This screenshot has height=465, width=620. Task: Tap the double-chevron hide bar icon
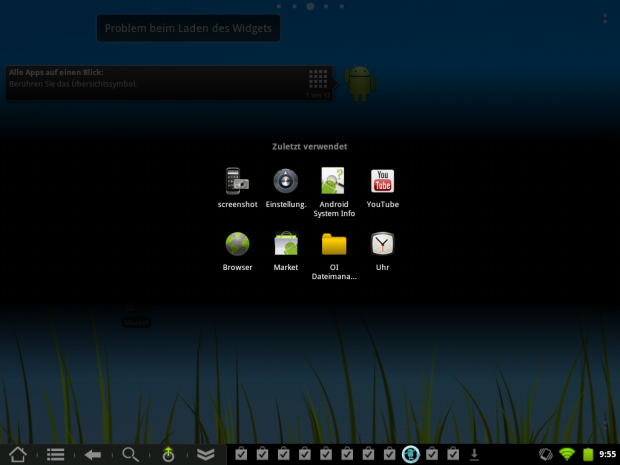[206, 454]
